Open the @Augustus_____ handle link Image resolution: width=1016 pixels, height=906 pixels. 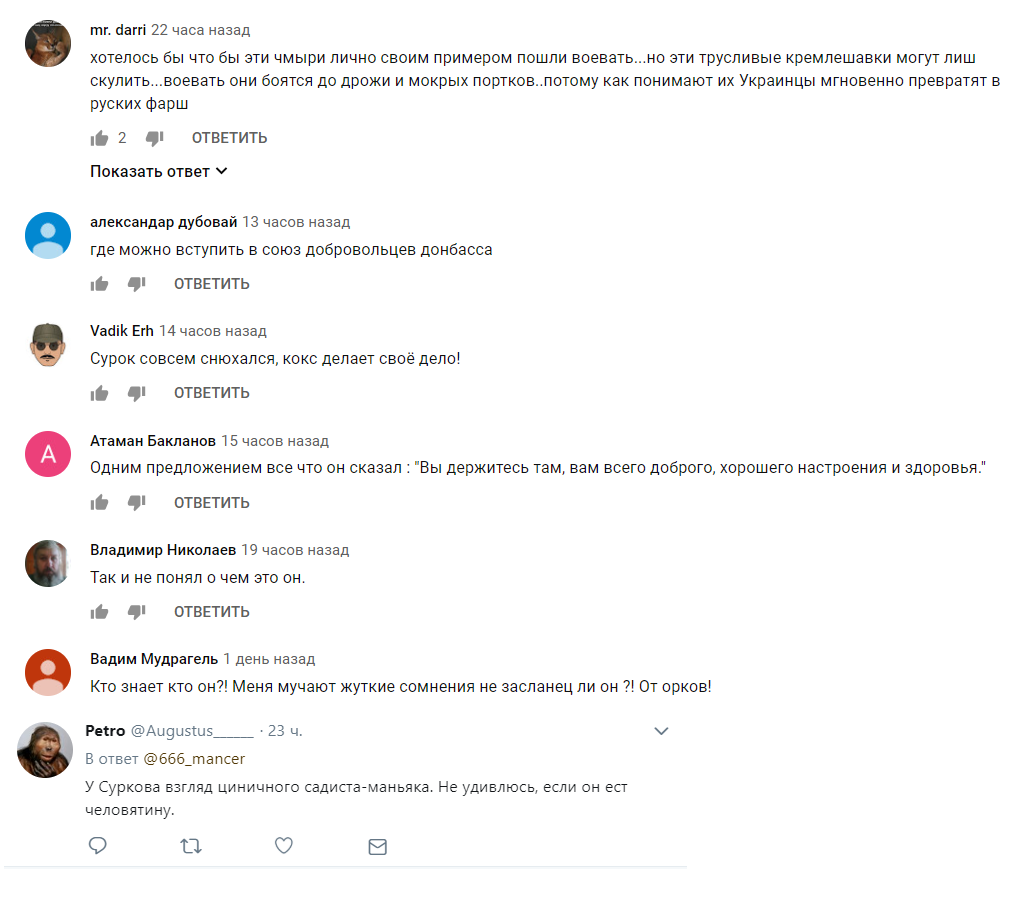(192, 731)
